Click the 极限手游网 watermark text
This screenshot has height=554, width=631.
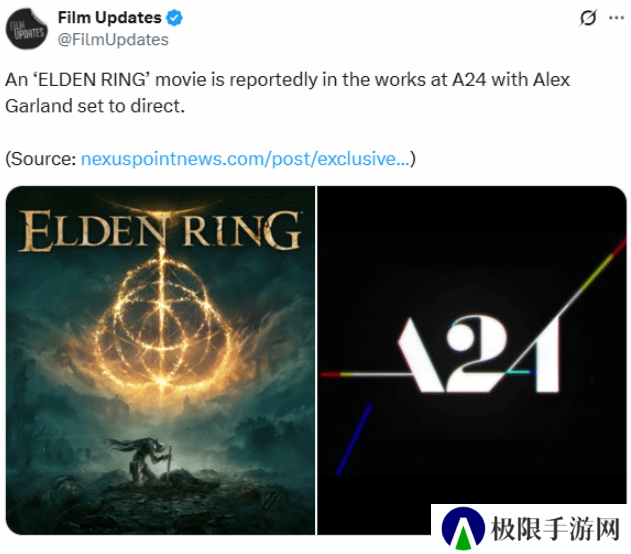point(555,529)
